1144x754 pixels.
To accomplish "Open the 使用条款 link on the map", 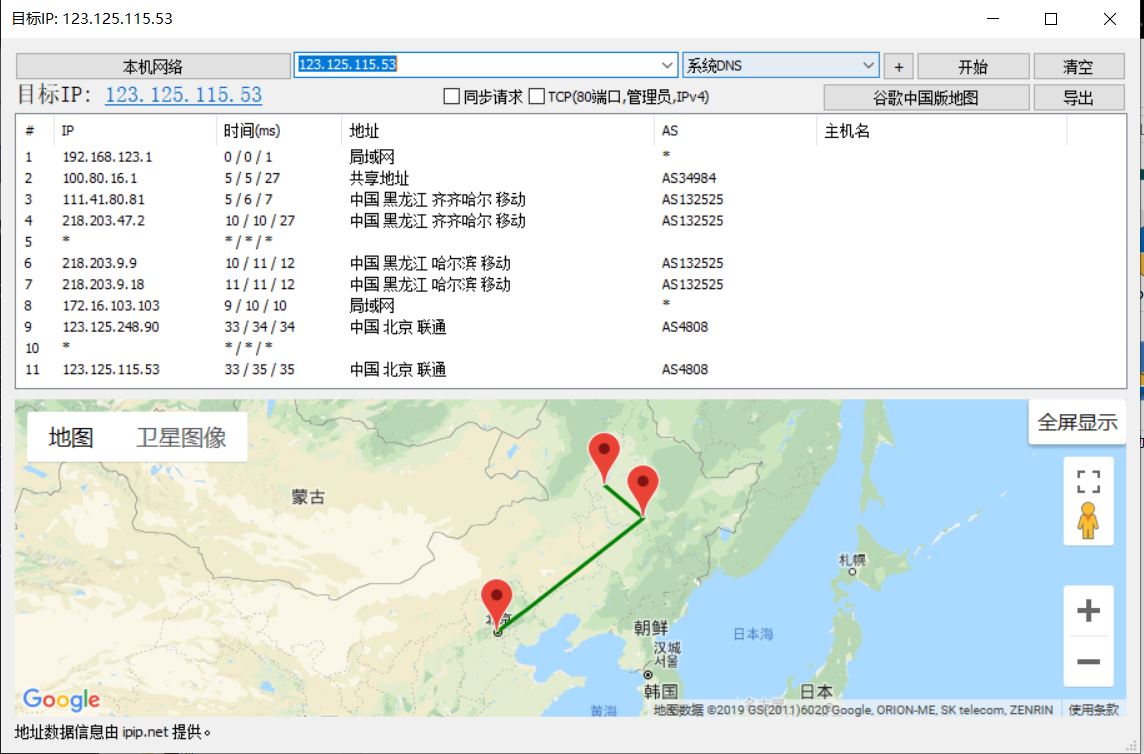I will 1093,709.
